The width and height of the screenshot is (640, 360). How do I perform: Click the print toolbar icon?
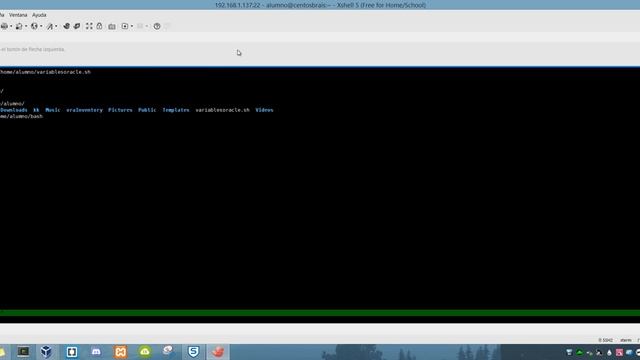coord(4,26)
